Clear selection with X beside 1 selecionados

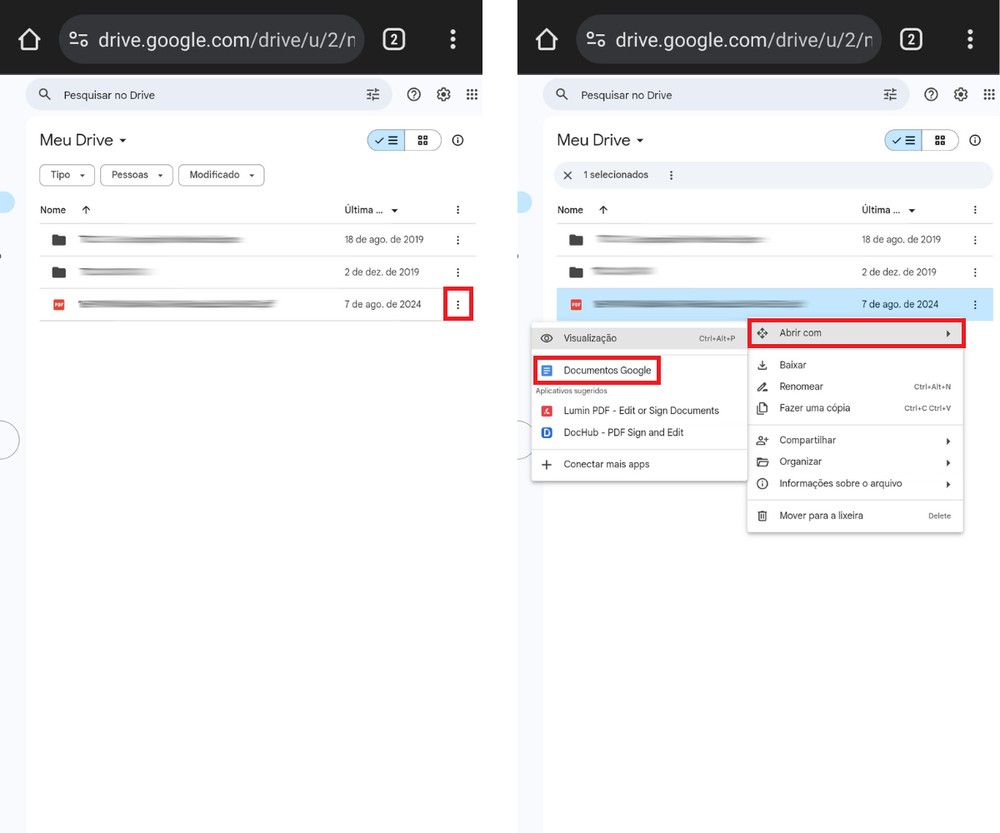click(x=568, y=175)
